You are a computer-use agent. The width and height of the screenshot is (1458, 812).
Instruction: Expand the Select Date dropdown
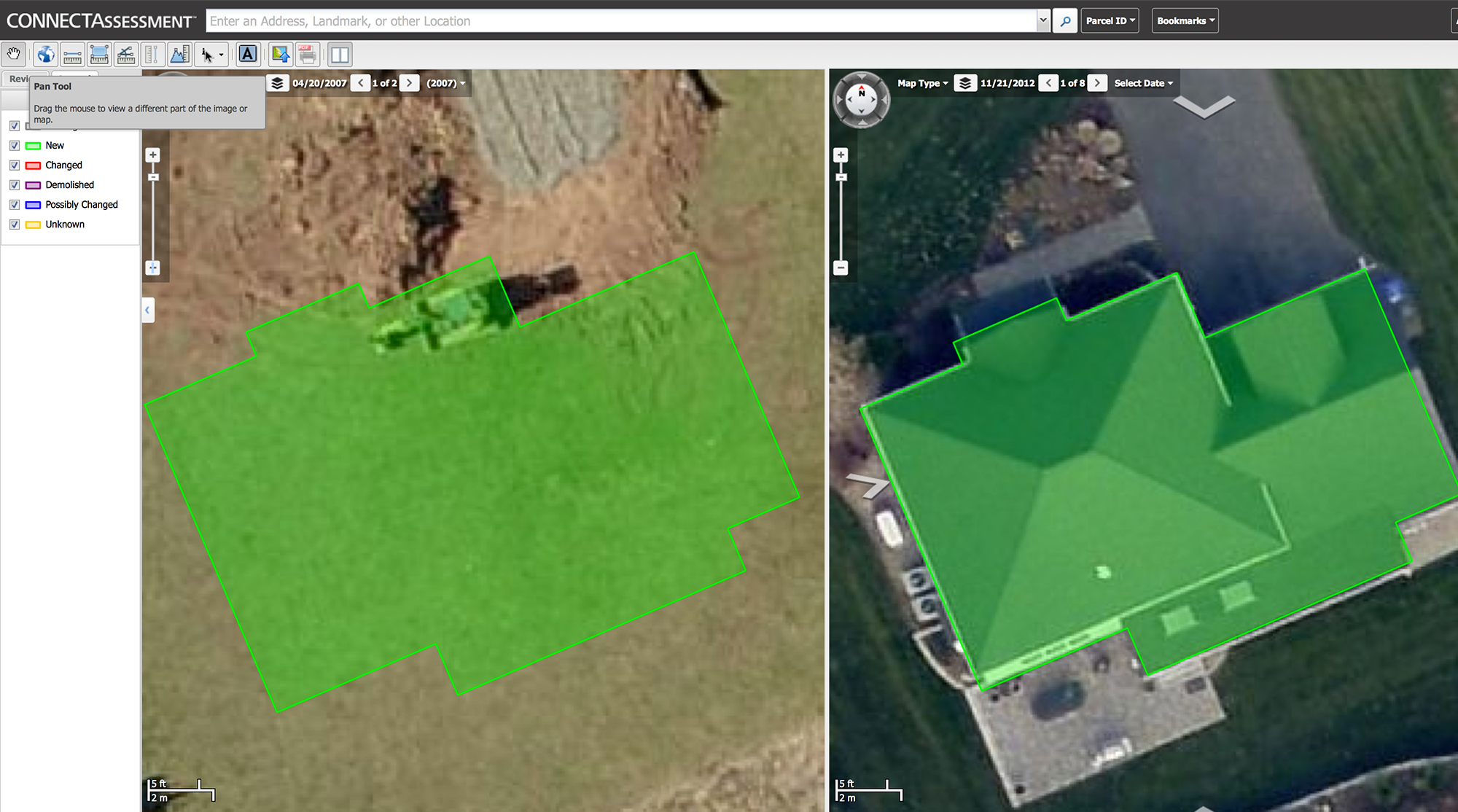click(x=1143, y=83)
